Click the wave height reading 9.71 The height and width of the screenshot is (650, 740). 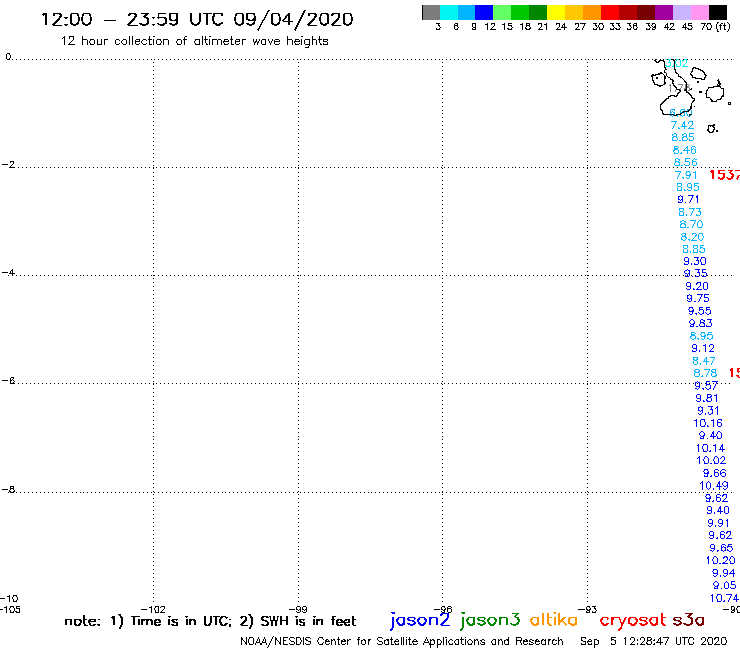point(689,200)
